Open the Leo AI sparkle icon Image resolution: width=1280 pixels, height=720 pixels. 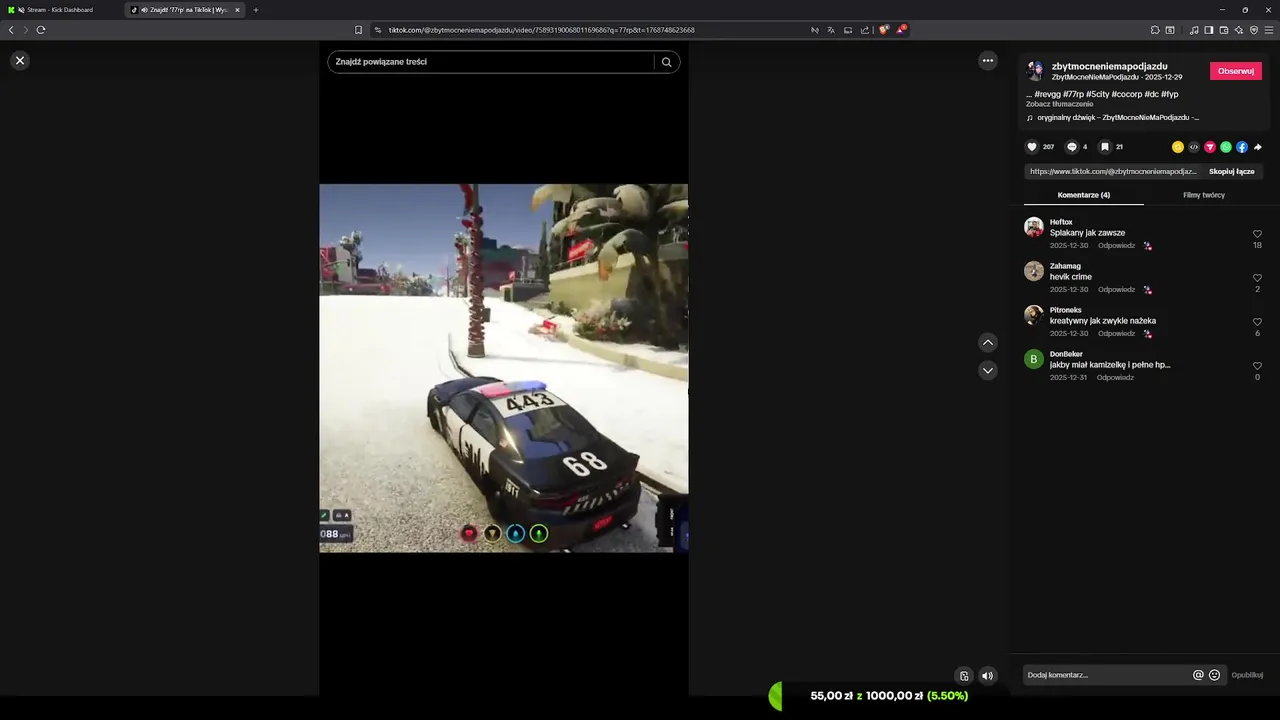coord(1239,30)
